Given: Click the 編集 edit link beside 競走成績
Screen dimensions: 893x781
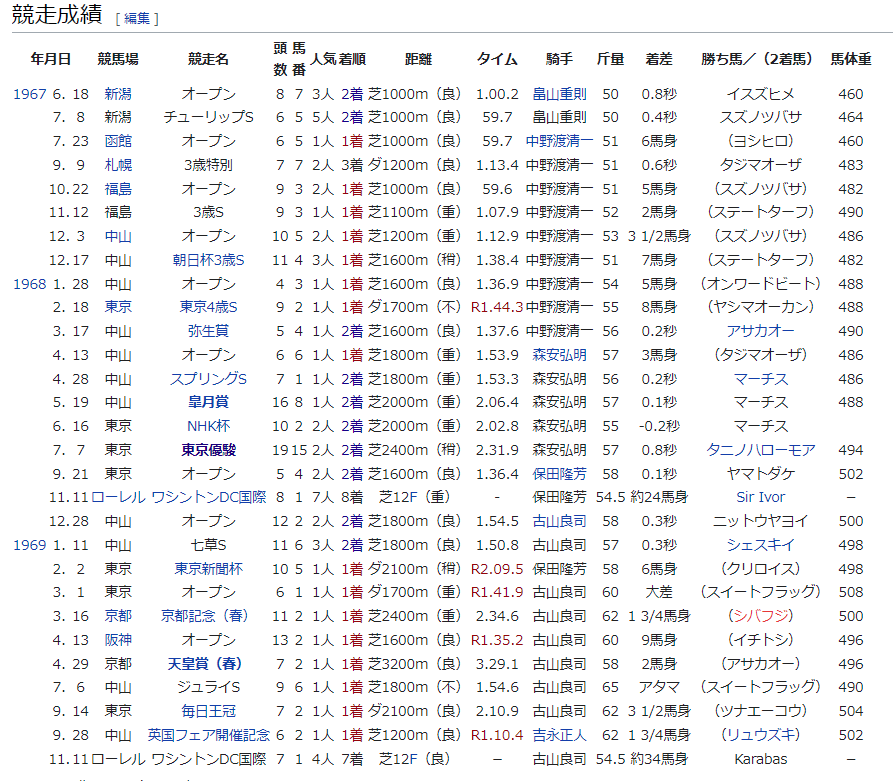Looking at the screenshot, I should (137, 19).
